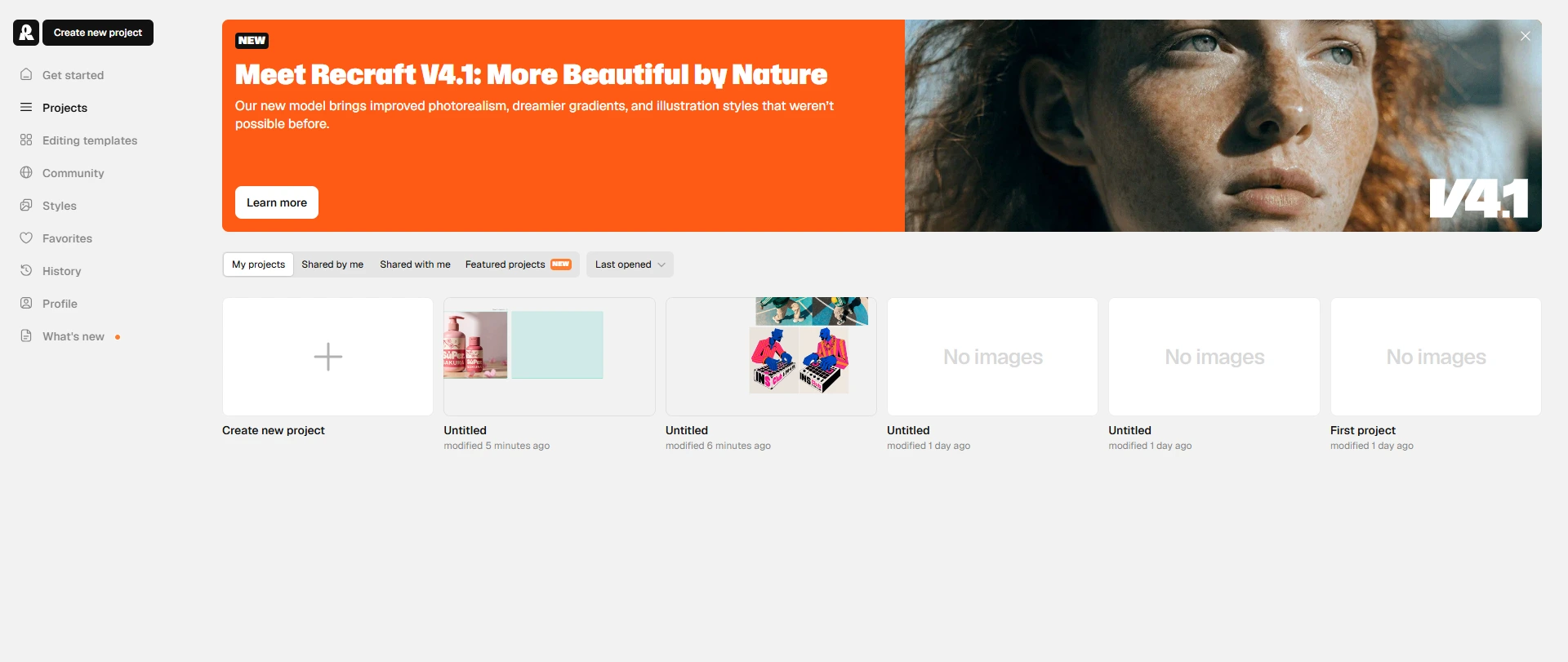This screenshot has width=1568, height=662.
Task: Click the NEW badge beside Featured projects
Action: point(561,264)
